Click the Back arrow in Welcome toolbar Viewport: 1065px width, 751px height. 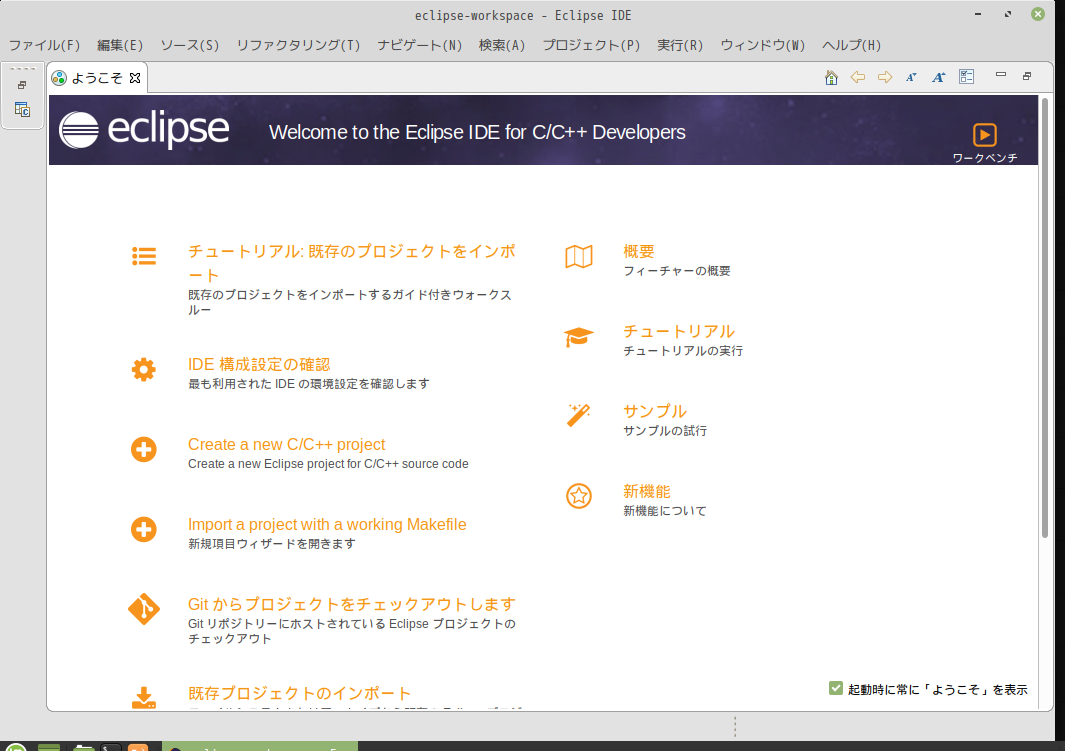pos(858,77)
